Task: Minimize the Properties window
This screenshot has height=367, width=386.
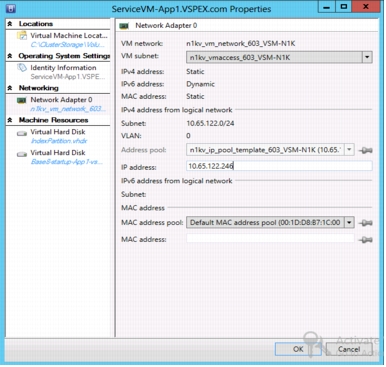Action: [x=327, y=7]
